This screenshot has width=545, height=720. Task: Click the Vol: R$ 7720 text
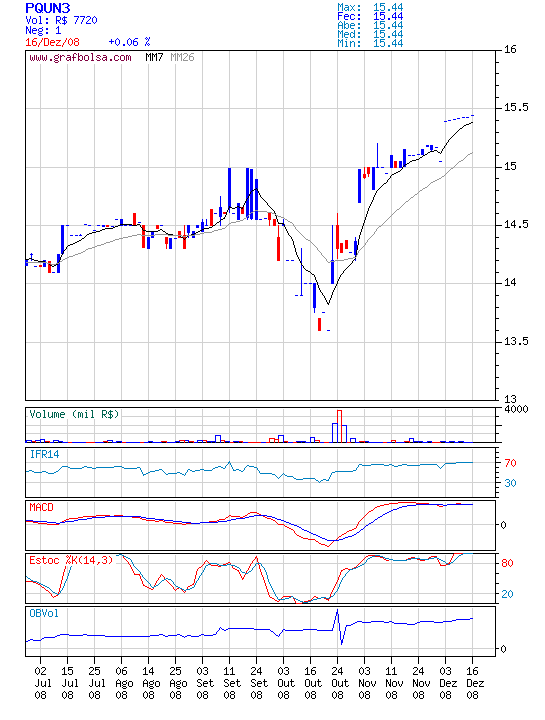[61, 20]
